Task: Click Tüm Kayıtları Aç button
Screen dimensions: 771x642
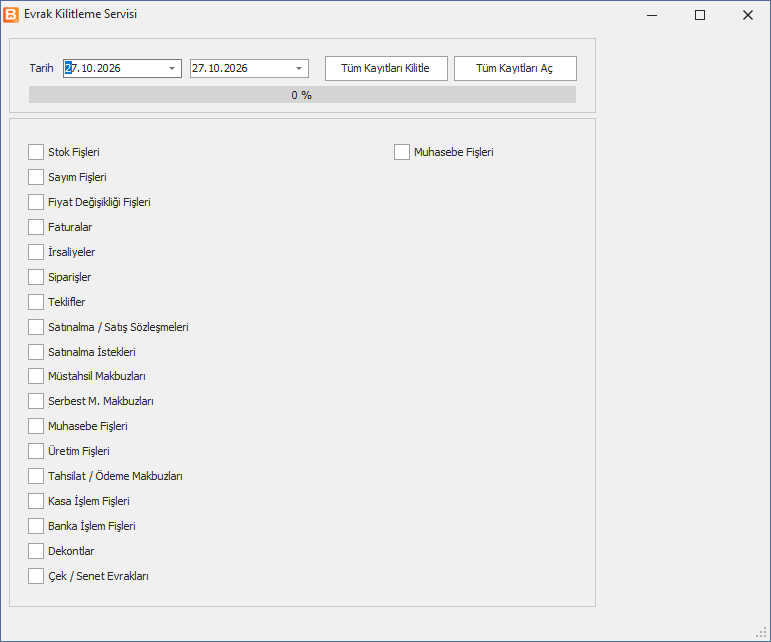Action: click(515, 68)
